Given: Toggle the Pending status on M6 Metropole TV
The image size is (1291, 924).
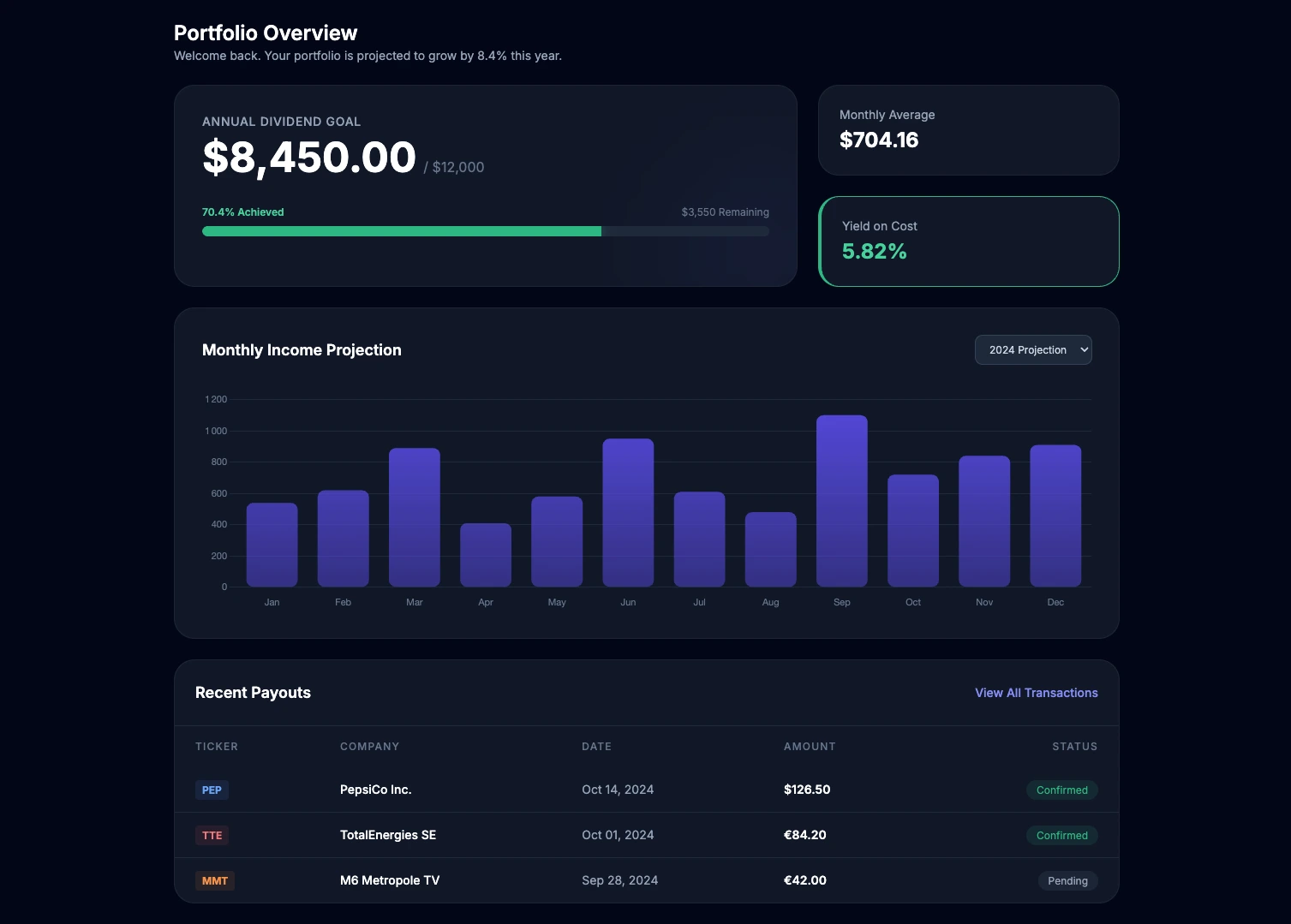Looking at the screenshot, I should pos(1067,880).
